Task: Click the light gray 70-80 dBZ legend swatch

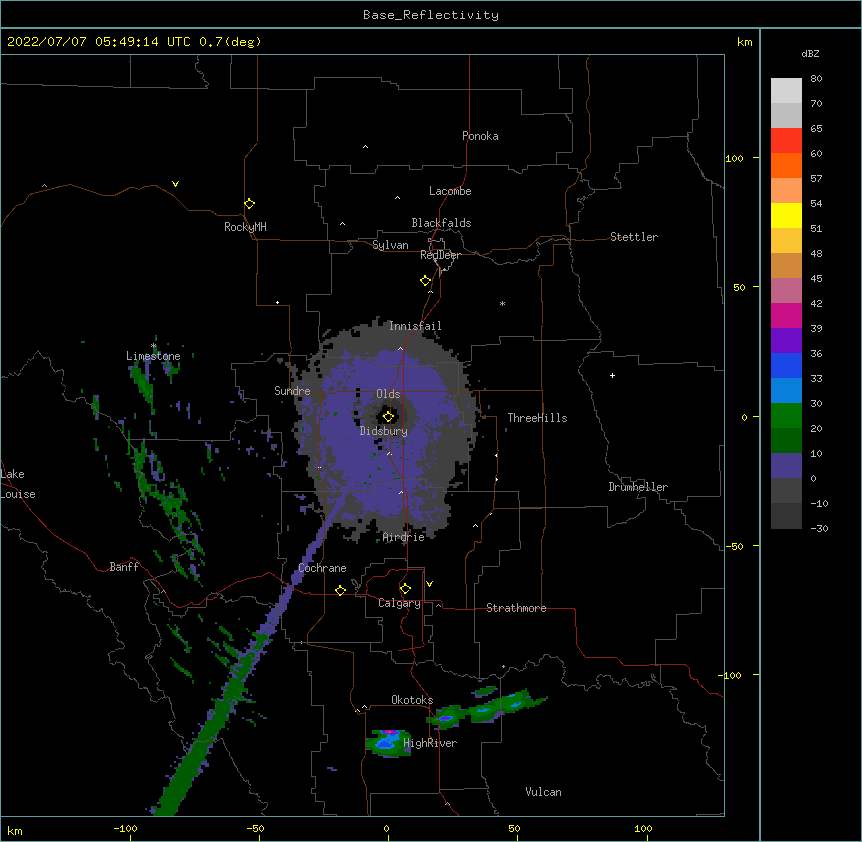Action: click(786, 91)
